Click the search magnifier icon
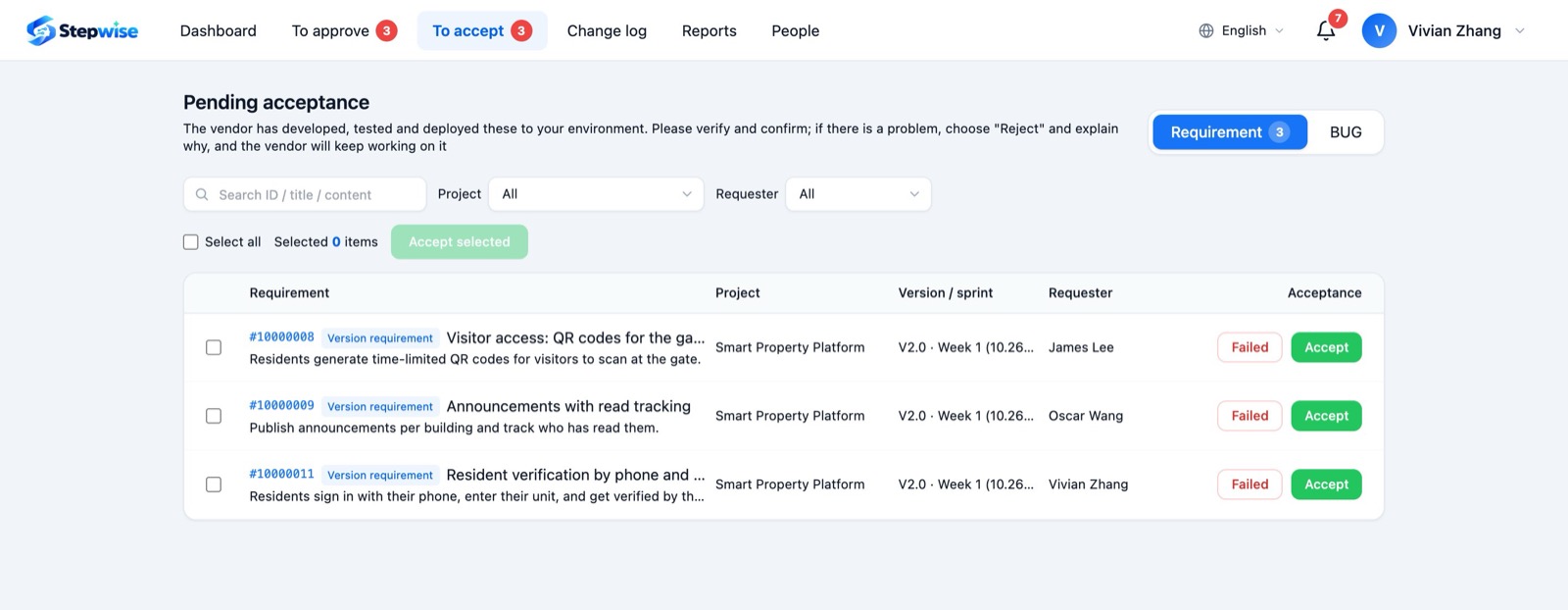 click(202, 194)
